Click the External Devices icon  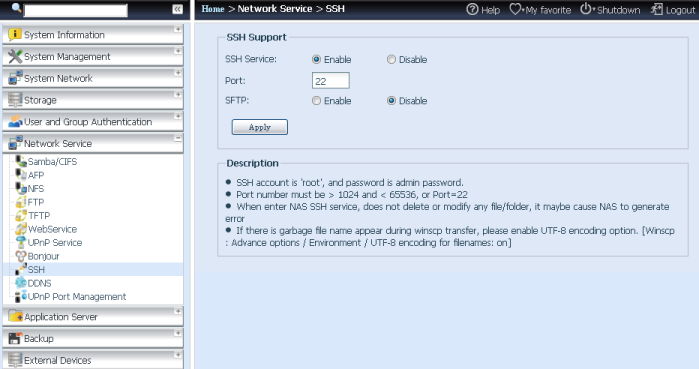[15, 360]
